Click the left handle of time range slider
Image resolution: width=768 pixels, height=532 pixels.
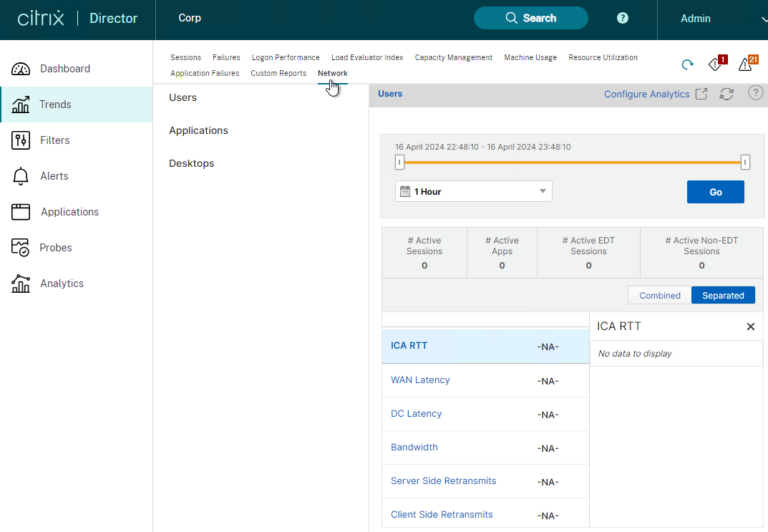tap(400, 162)
